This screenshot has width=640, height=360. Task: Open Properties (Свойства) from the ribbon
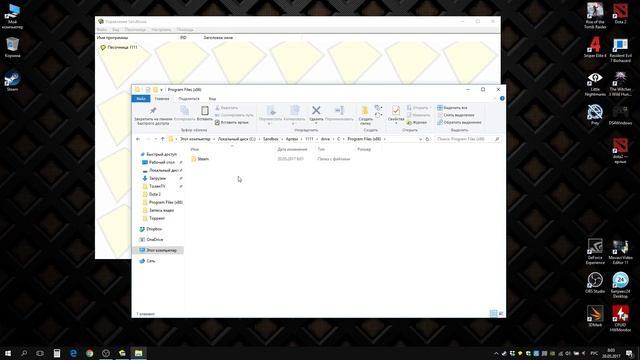point(396,113)
